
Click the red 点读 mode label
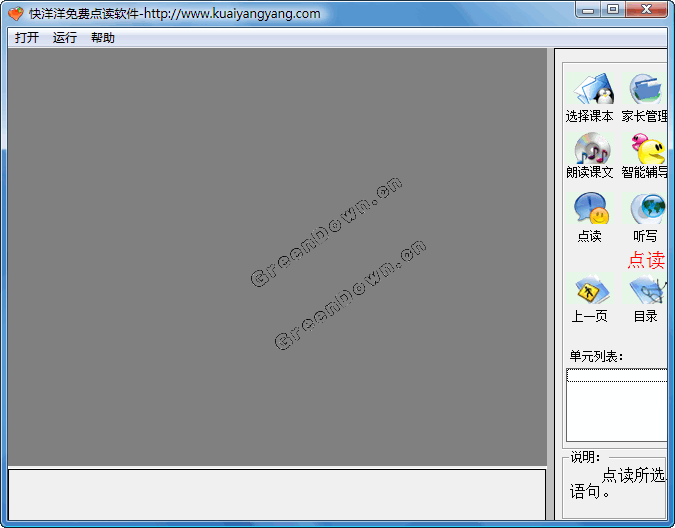pyautogui.click(x=646, y=260)
